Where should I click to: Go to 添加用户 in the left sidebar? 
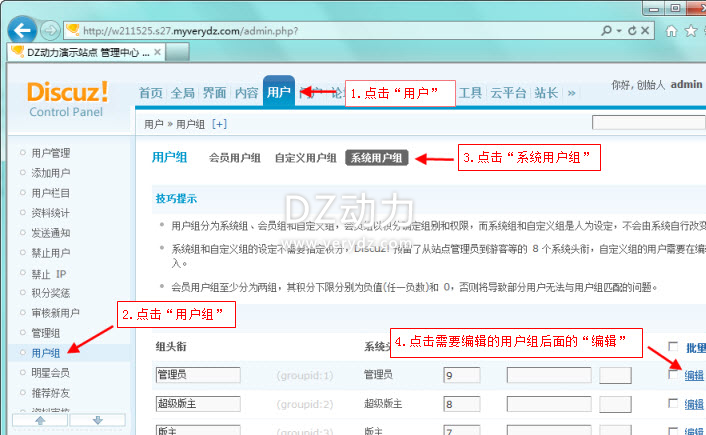point(51,173)
